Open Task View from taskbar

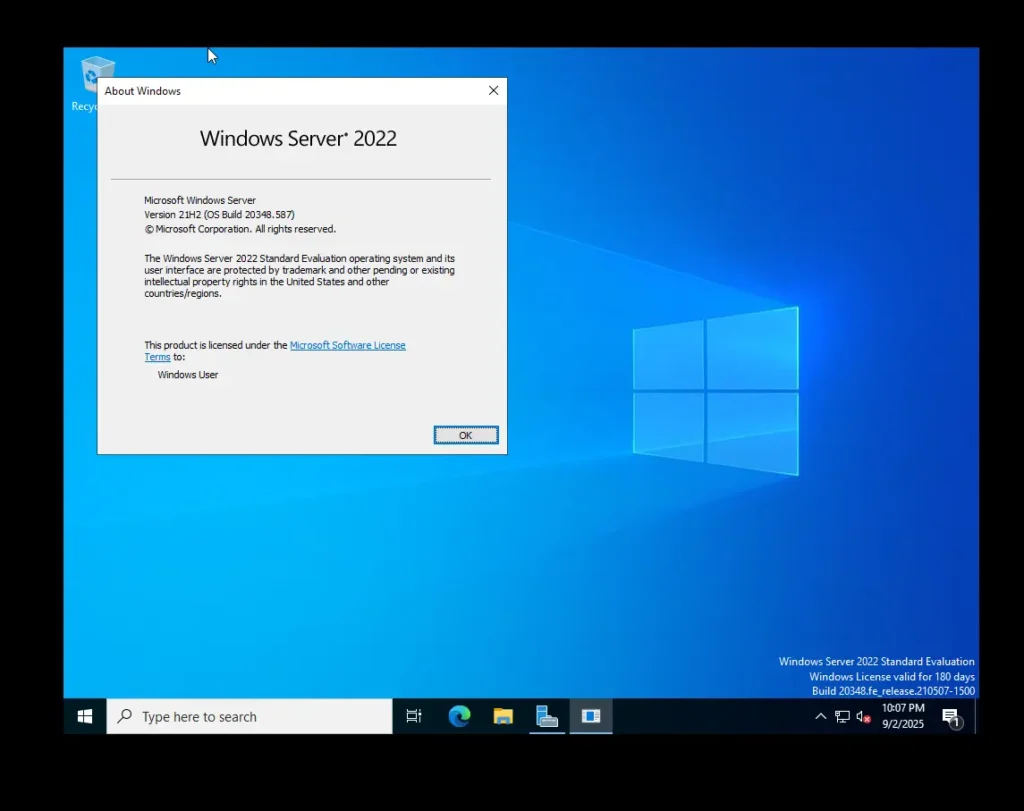pos(414,716)
